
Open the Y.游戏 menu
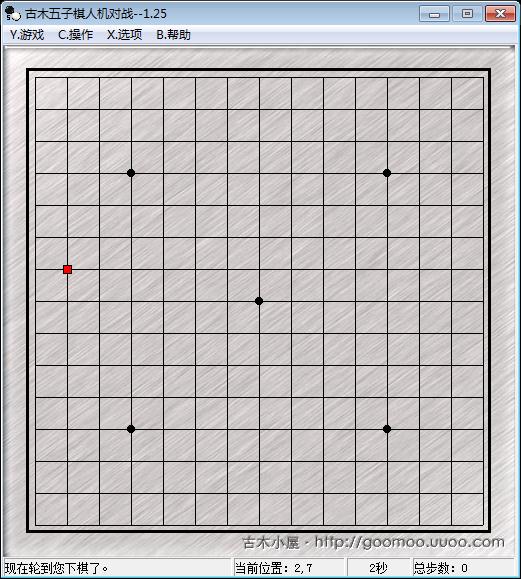[27, 35]
